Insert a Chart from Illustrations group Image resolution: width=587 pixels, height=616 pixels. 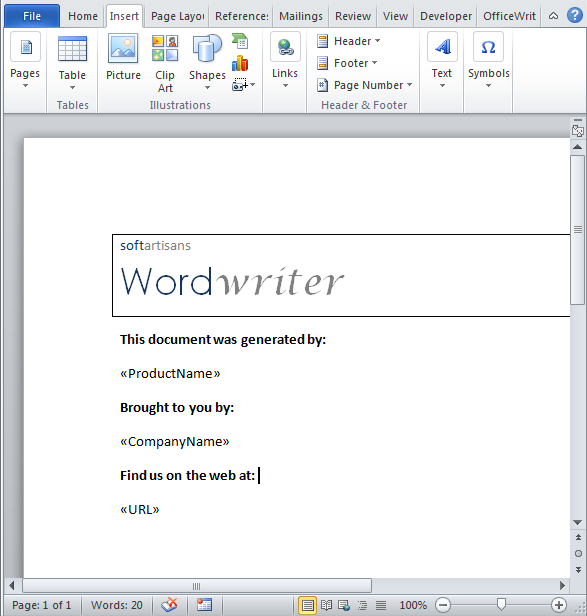click(240, 63)
